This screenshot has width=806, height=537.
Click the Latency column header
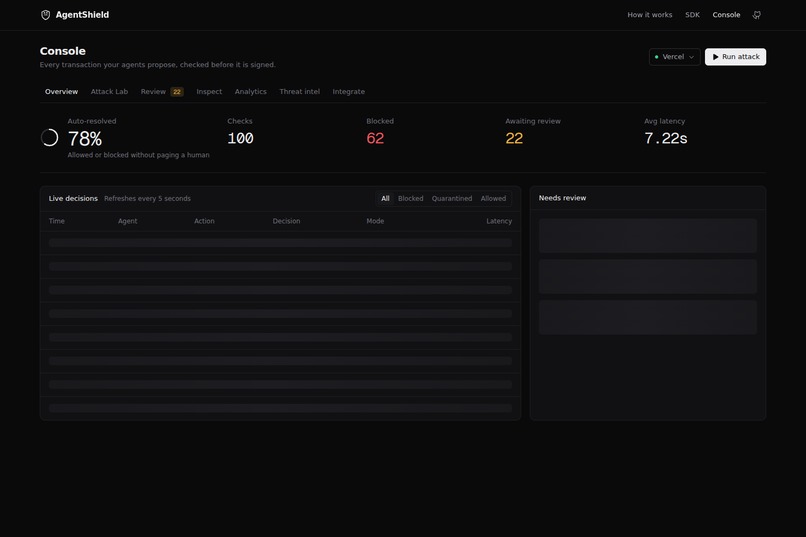tap(499, 221)
